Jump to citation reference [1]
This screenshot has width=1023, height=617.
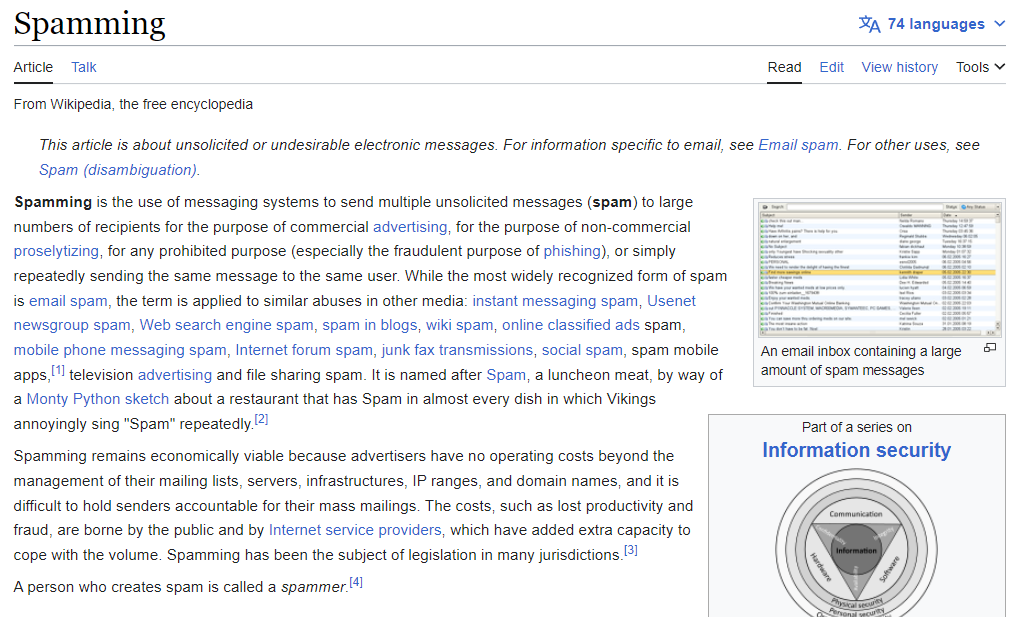(x=58, y=370)
